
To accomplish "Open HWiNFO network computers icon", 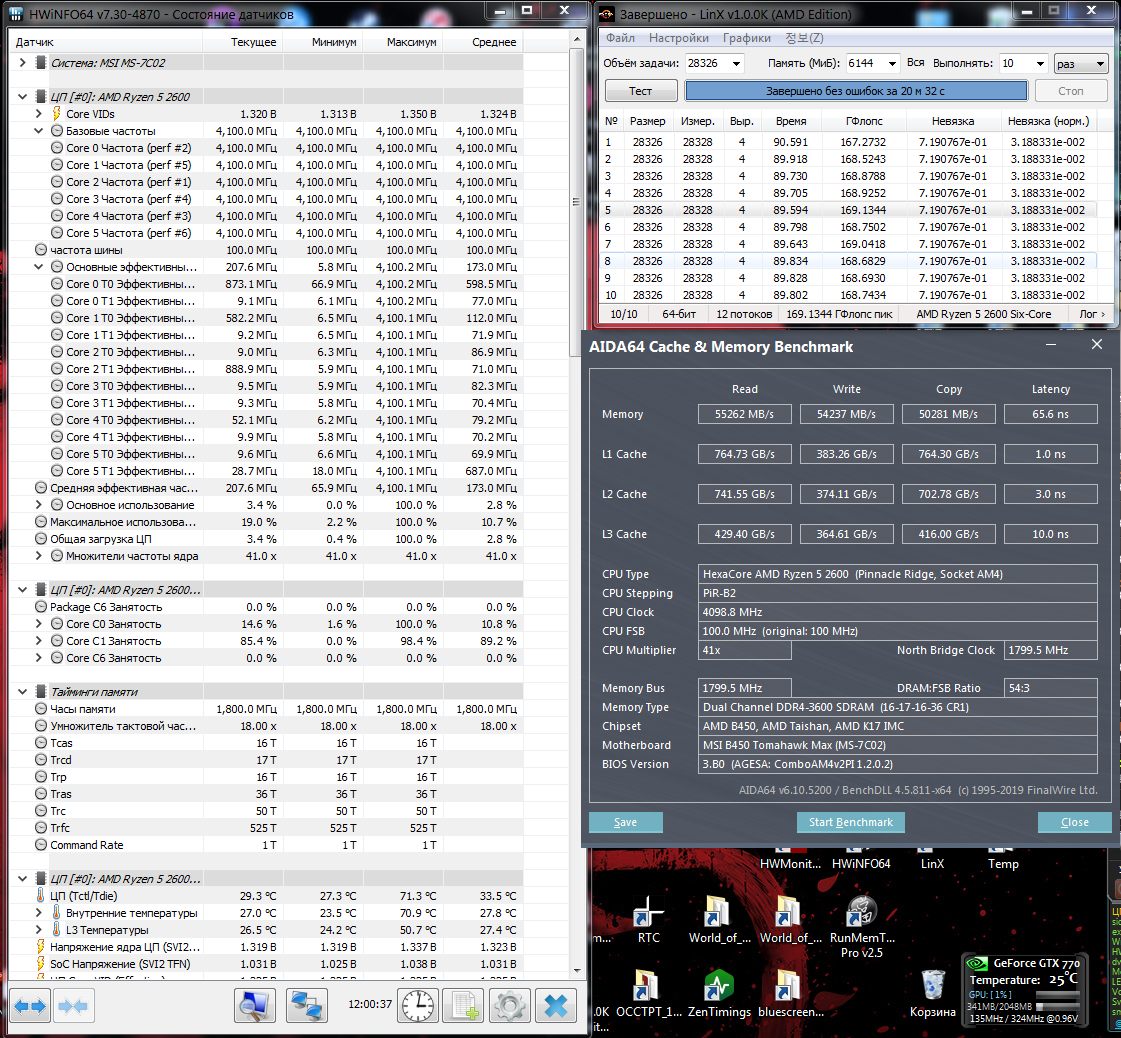I will (307, 1006).
